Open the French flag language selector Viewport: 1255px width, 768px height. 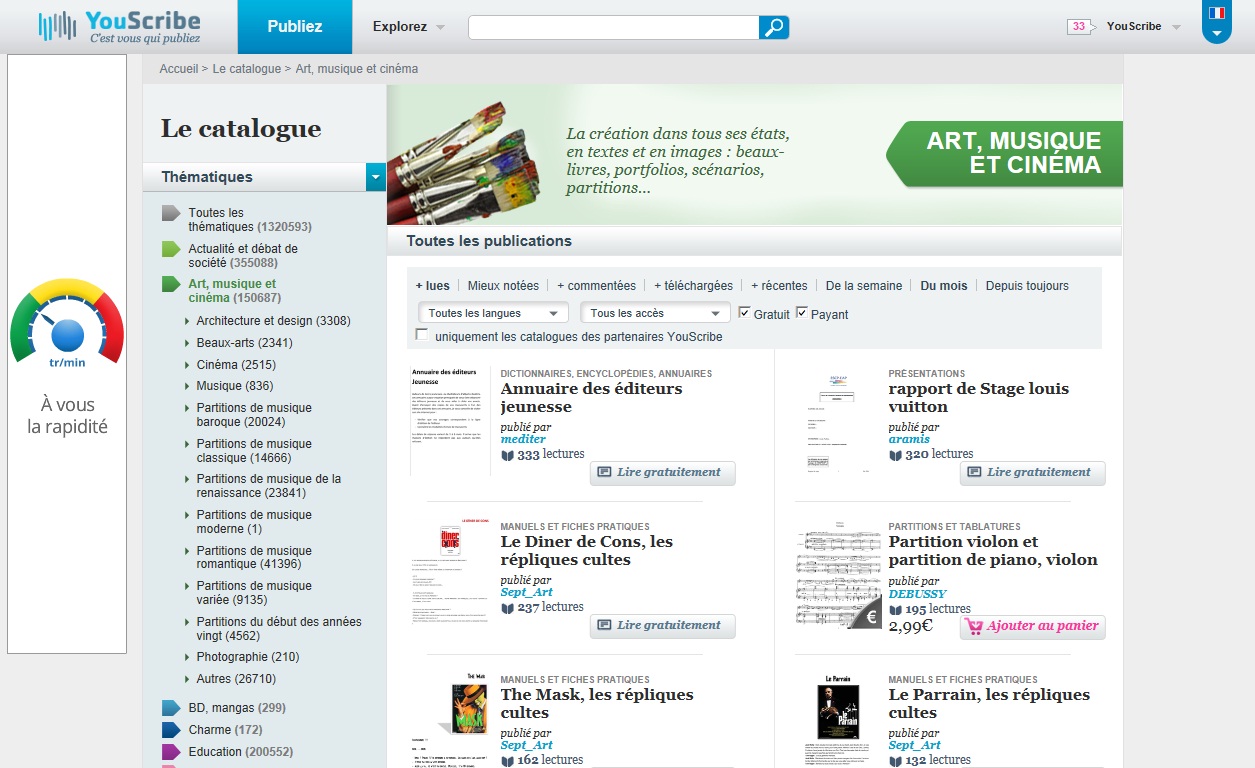coord(1216,22)
